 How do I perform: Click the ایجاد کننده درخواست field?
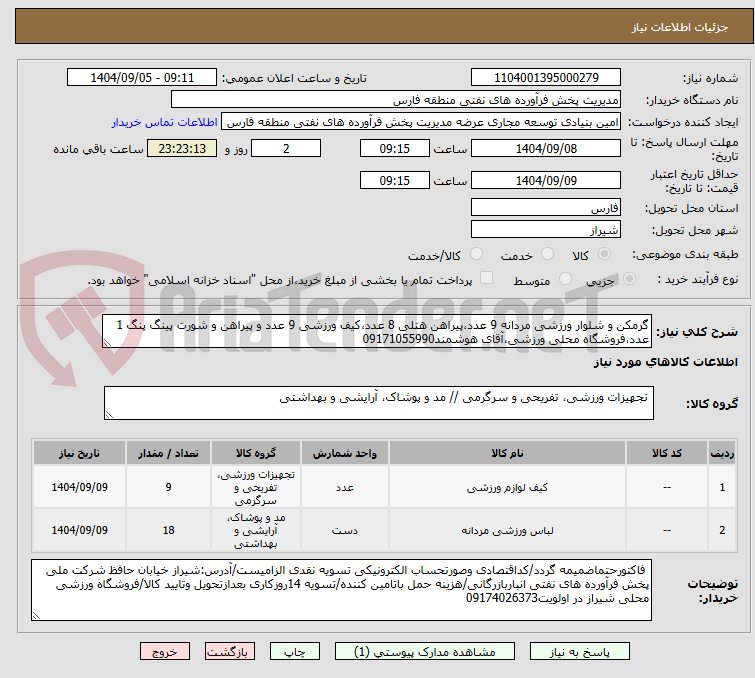(x=421, y=122)
